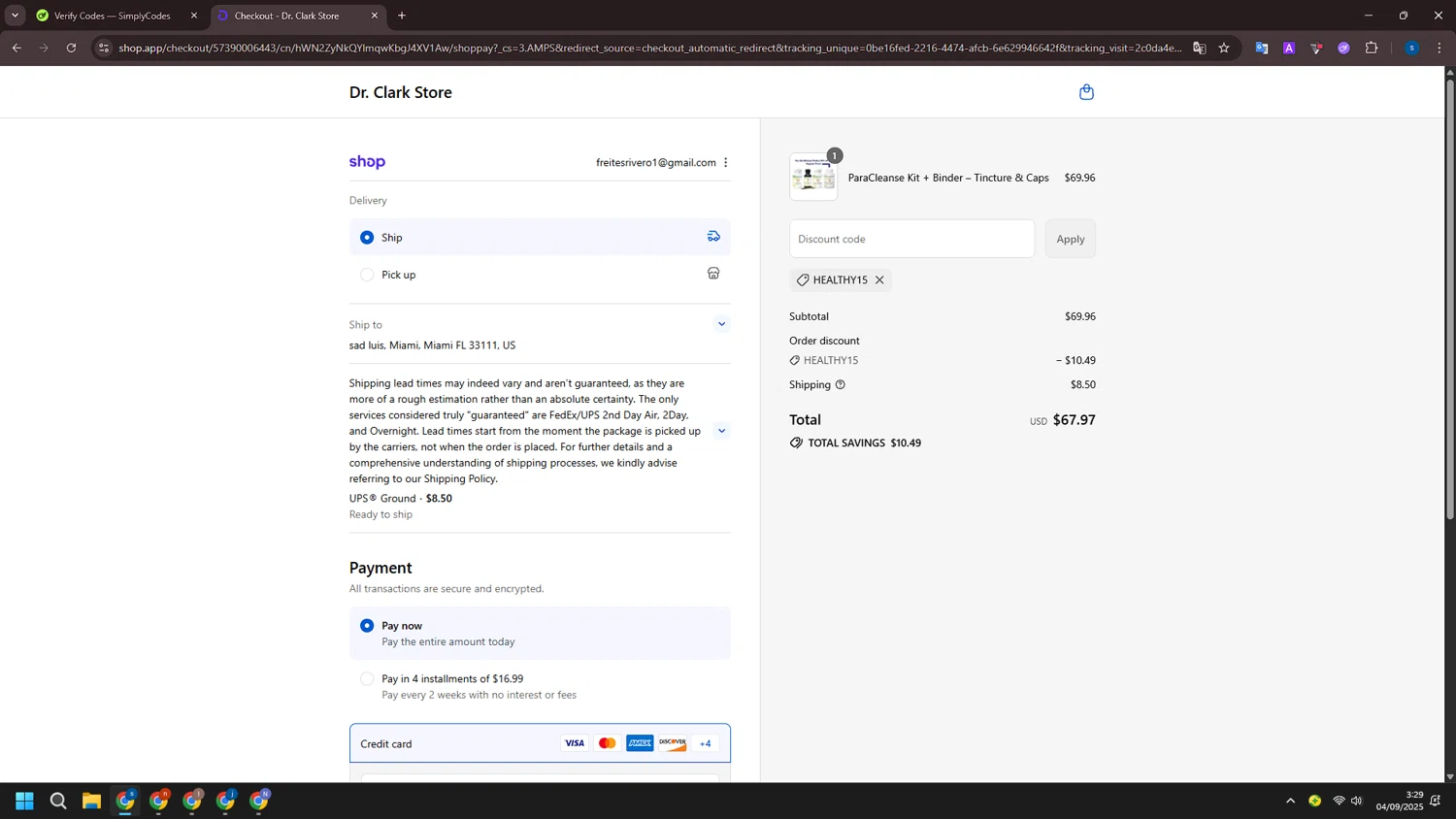Click the Dr. Clark Store header link

(x=401, y=92)
